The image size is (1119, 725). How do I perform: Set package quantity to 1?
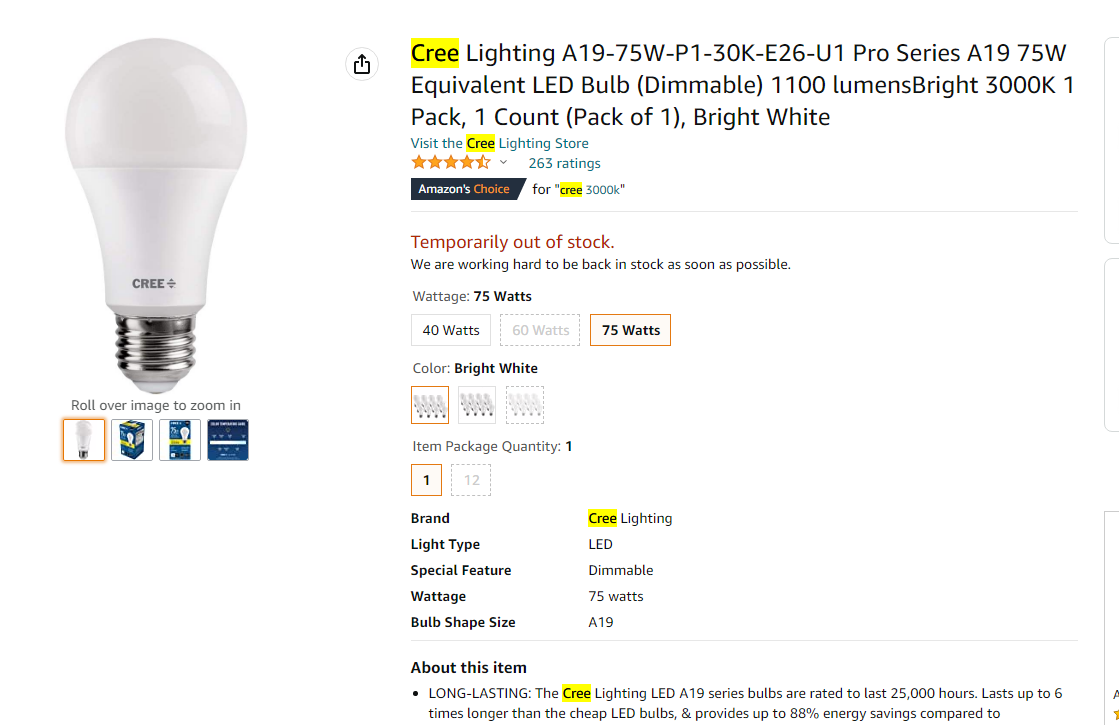click(426, 480)
